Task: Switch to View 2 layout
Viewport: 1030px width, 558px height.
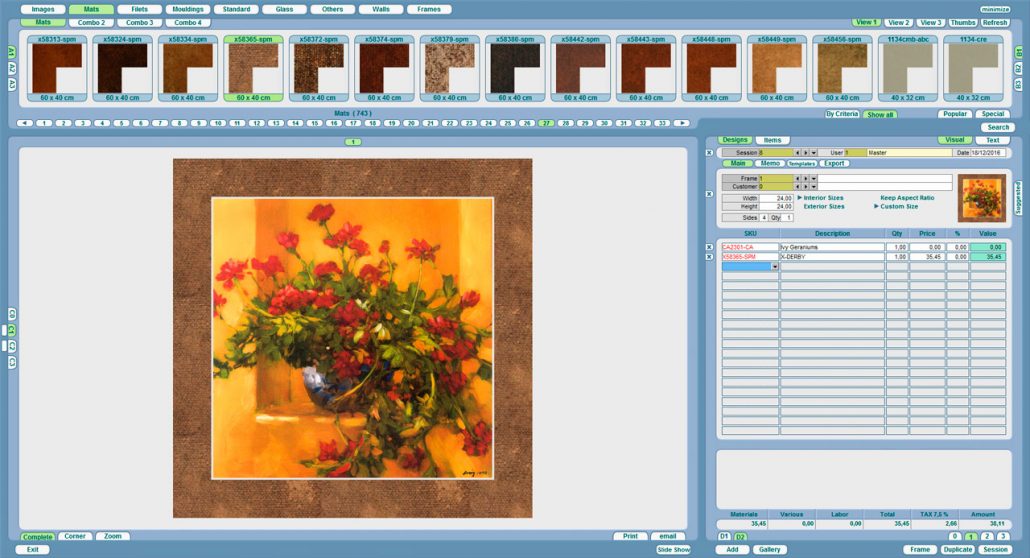Action: tap(899, 22)
